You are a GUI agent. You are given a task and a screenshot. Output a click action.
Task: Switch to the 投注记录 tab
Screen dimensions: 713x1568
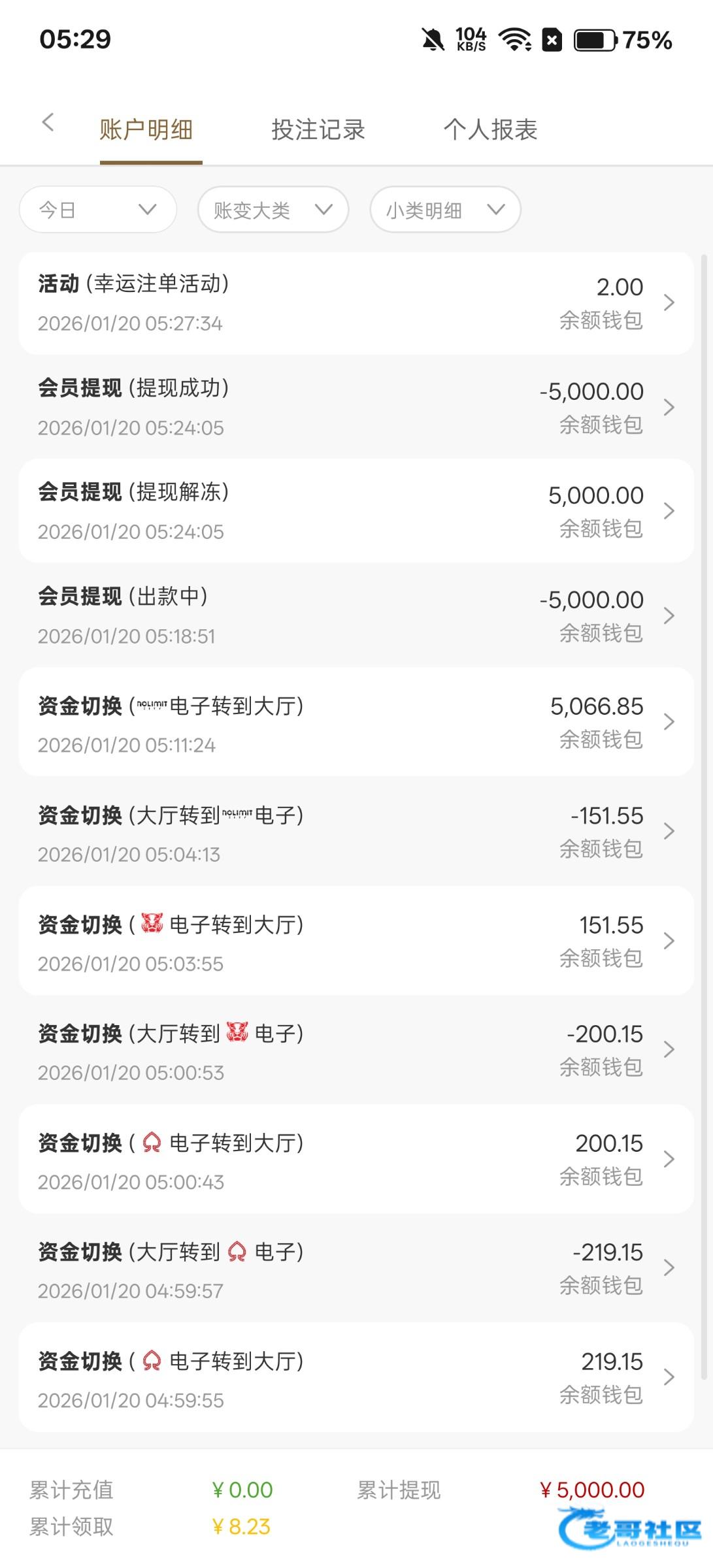pyautogui.click(x=318, y=129)
